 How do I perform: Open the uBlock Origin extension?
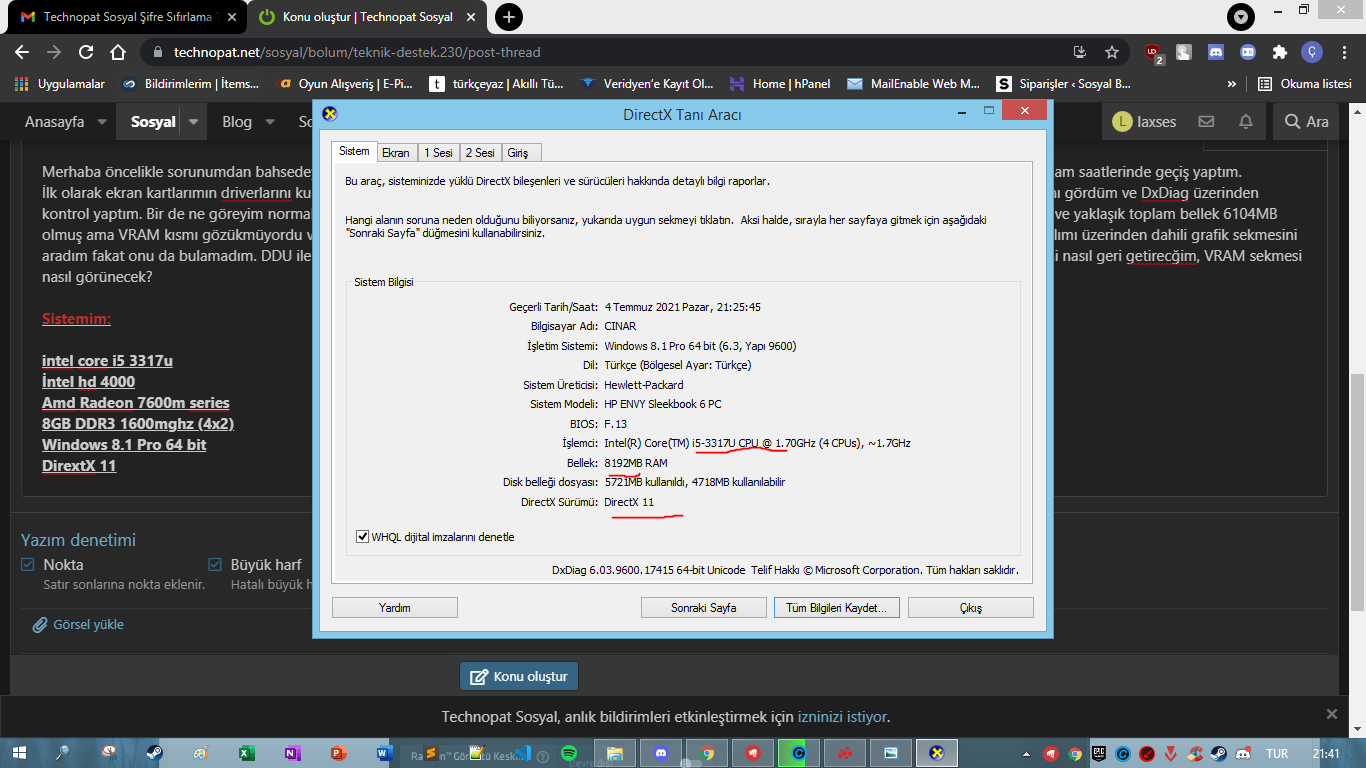(x=1154, y=52)
